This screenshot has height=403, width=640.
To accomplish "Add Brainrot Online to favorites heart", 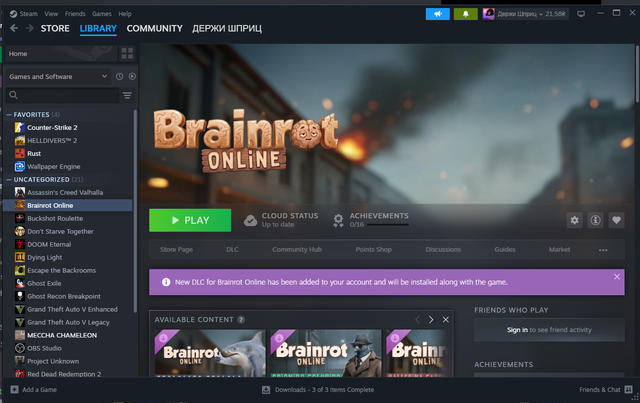I will (x=616, y=220).
